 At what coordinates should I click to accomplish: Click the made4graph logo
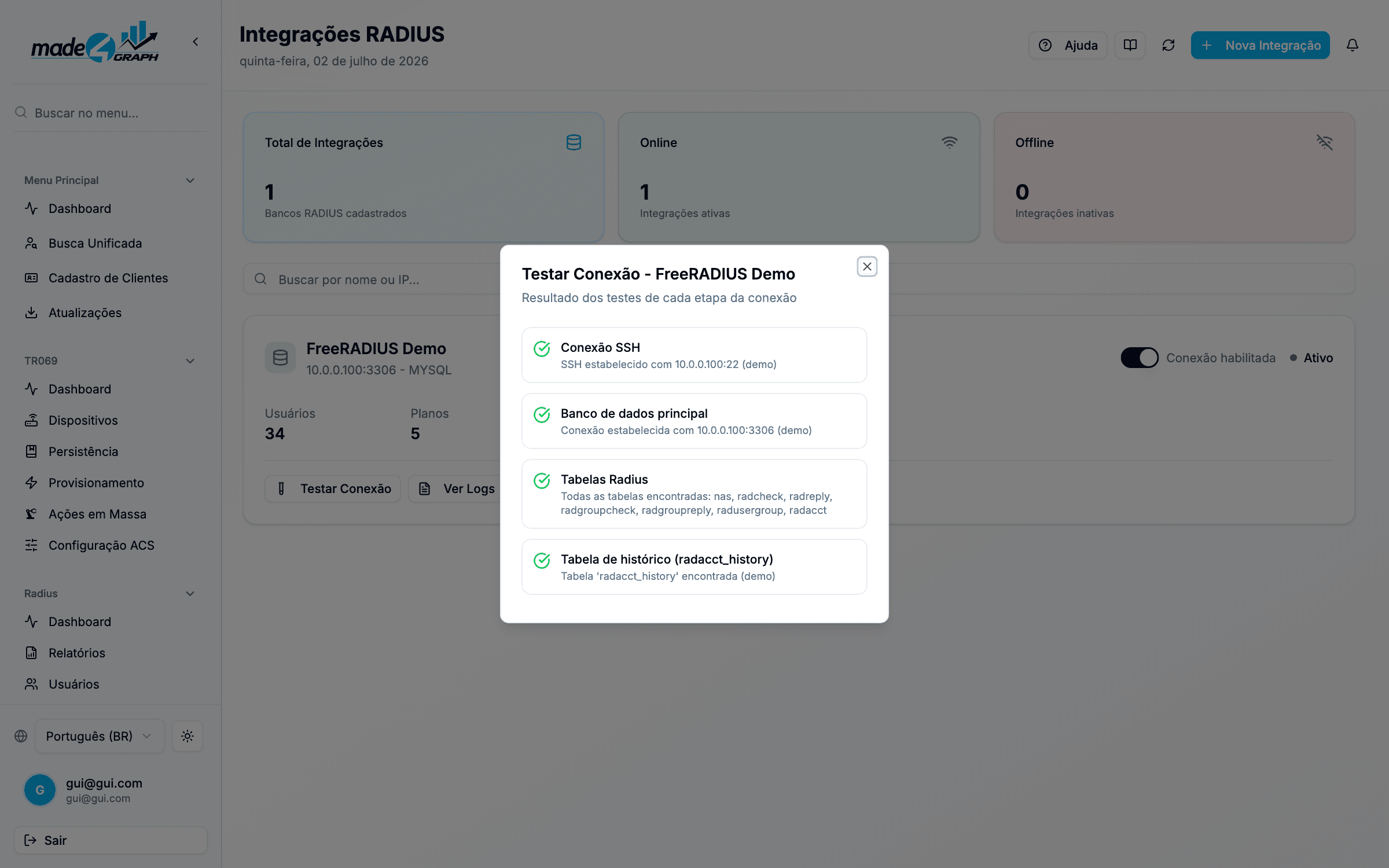[x=95, y=42]
